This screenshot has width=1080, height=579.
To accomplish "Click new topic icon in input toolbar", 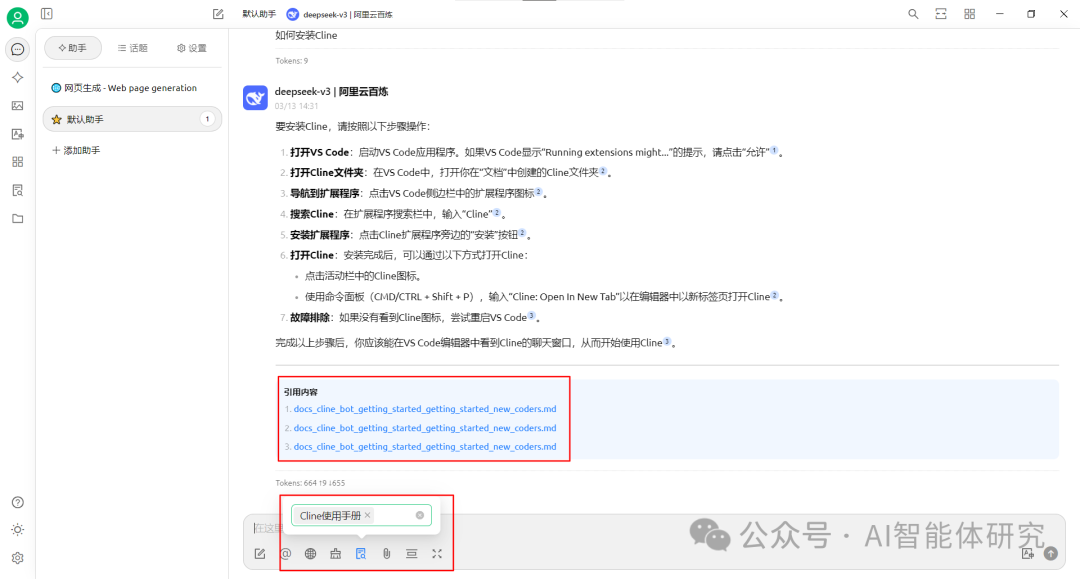I will click(260, 554).
